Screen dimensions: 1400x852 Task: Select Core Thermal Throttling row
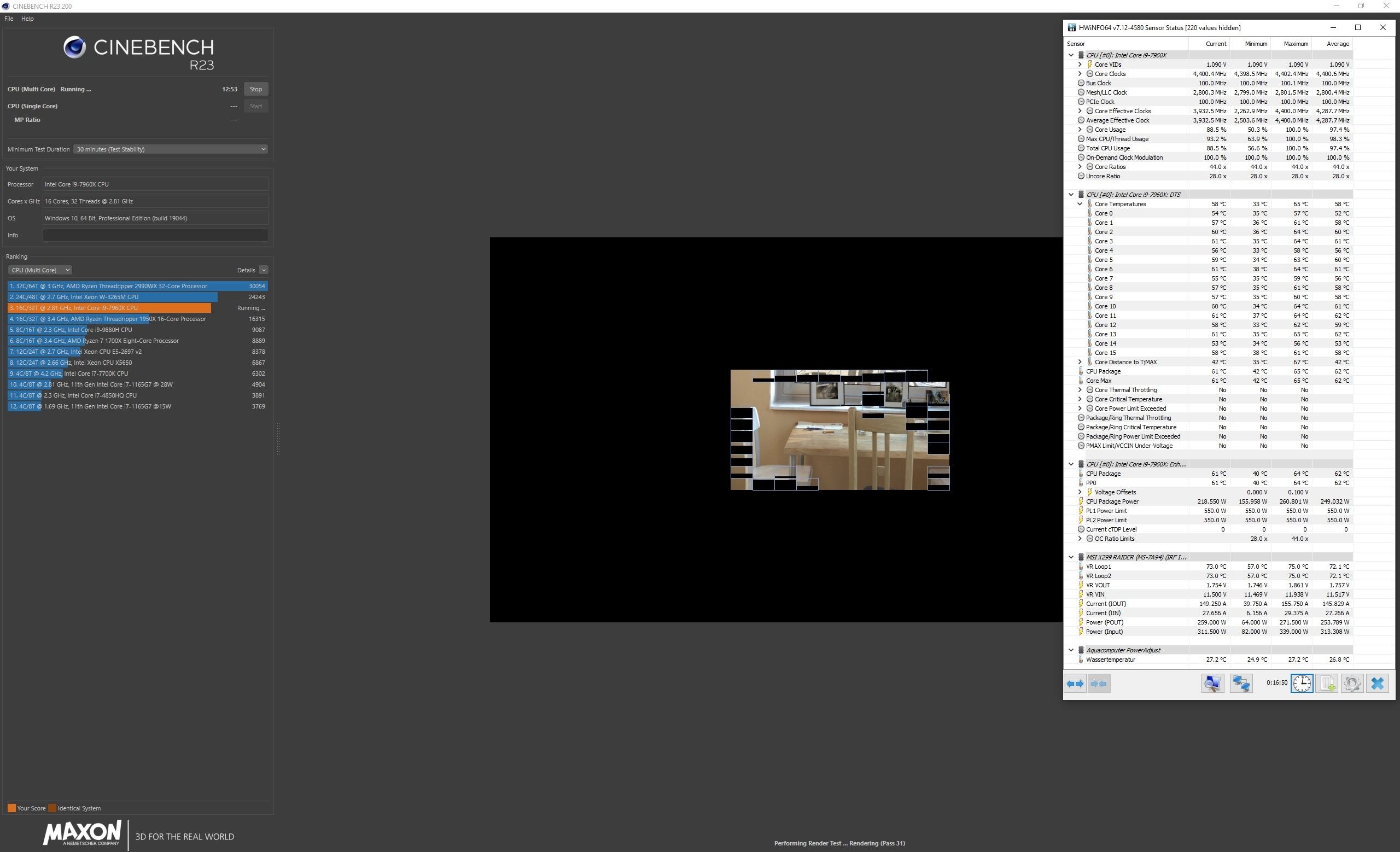click(x=1208, y=390)
